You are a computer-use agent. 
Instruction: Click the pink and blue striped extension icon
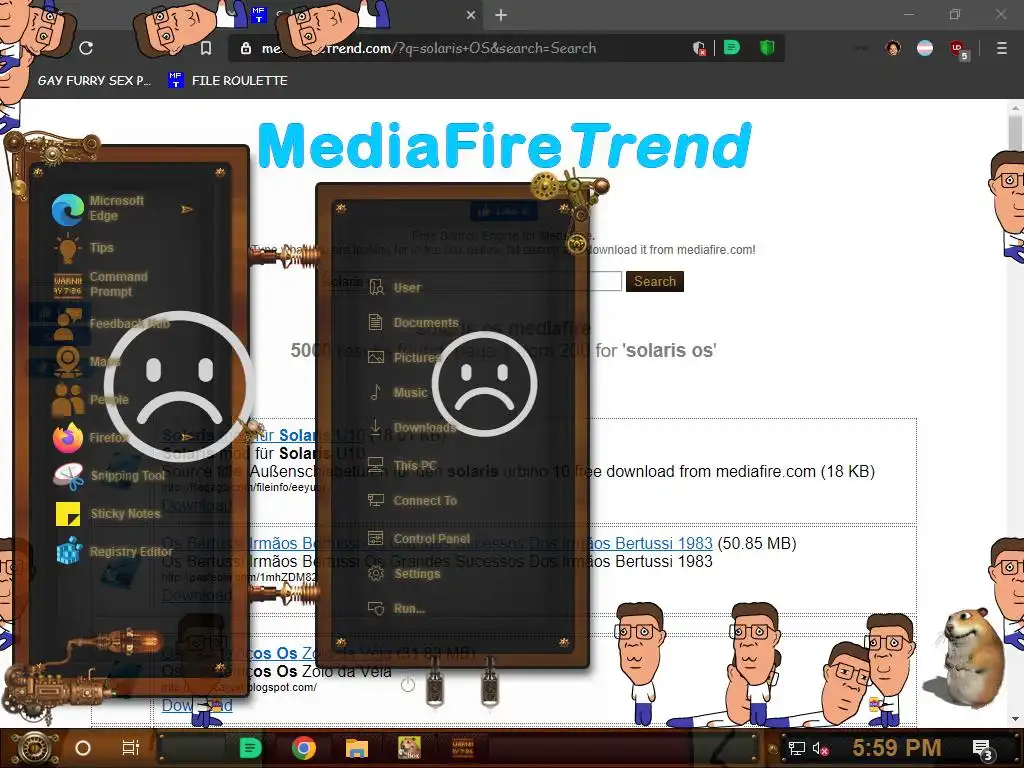pyautogui.click(x=925, y=48)
